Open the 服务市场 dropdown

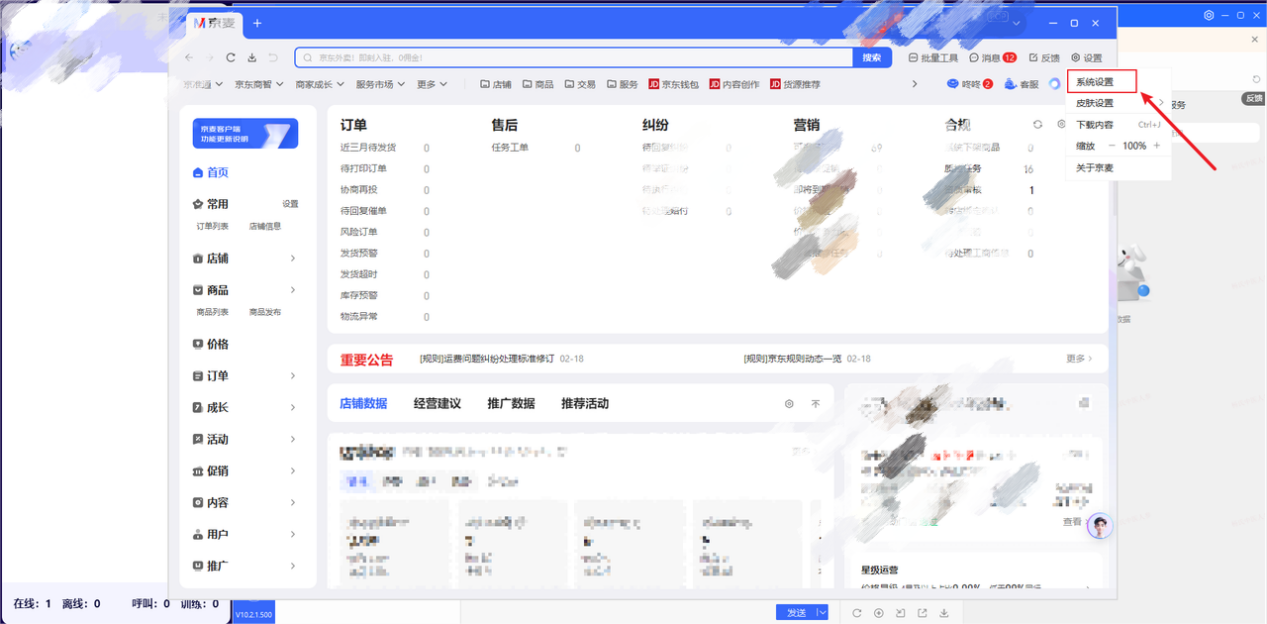coord(377,84)
